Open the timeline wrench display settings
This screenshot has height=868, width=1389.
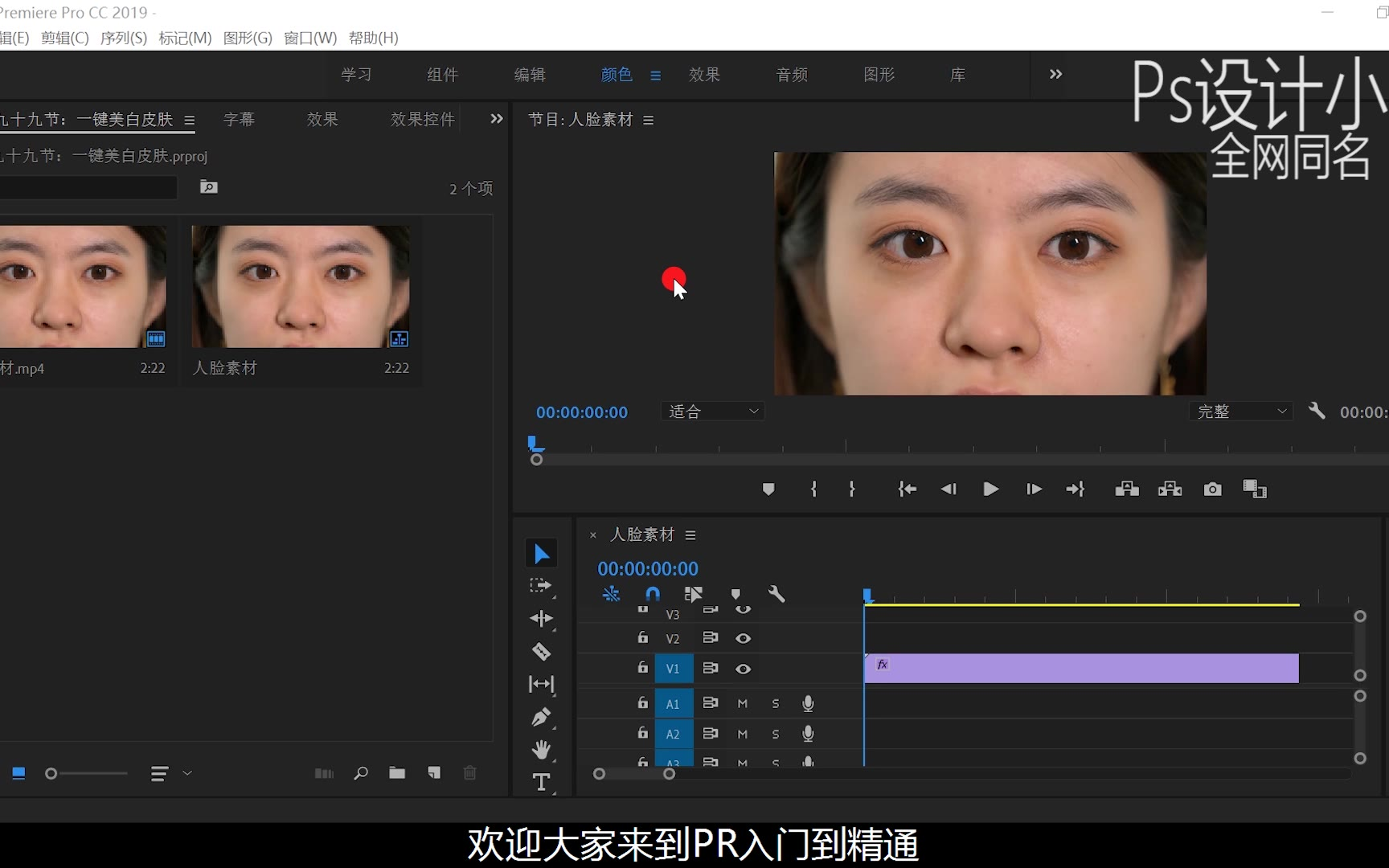[x=776, y=594]
